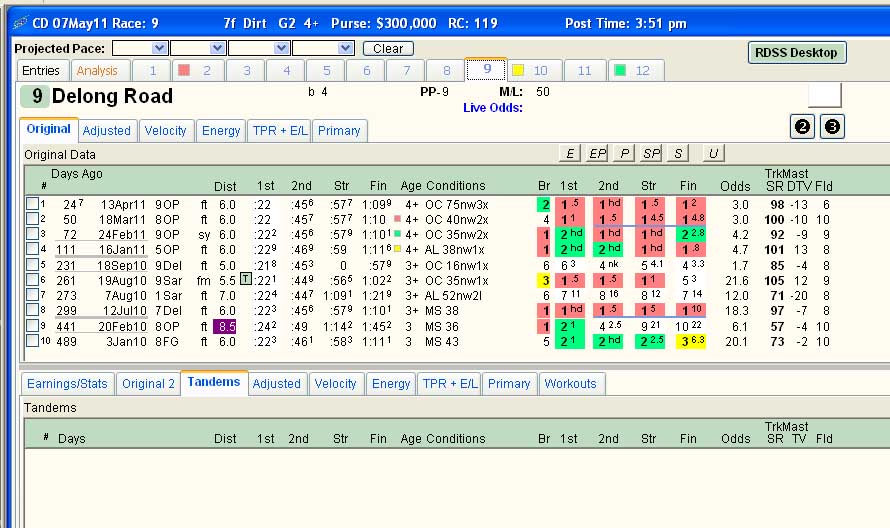Image resolution: width=890 pixels, height=528 pixels.
Task: Toggle the S running style filter
Action: point(678,153)
